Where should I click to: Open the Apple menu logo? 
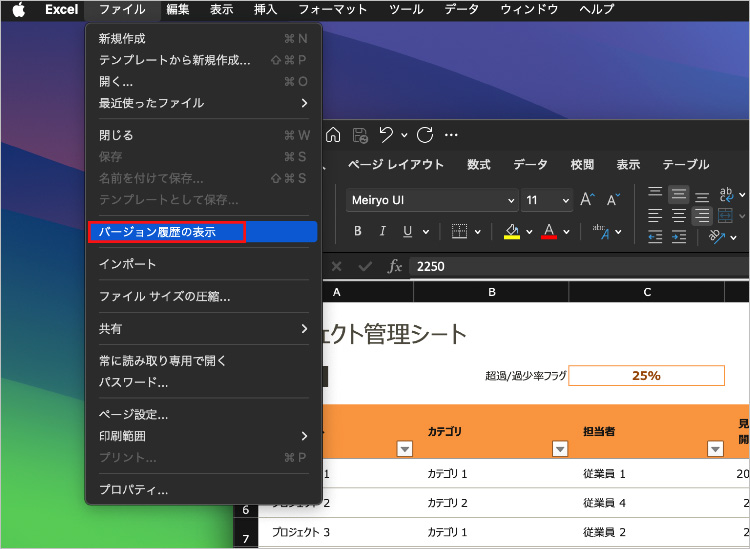click(19, 10)
